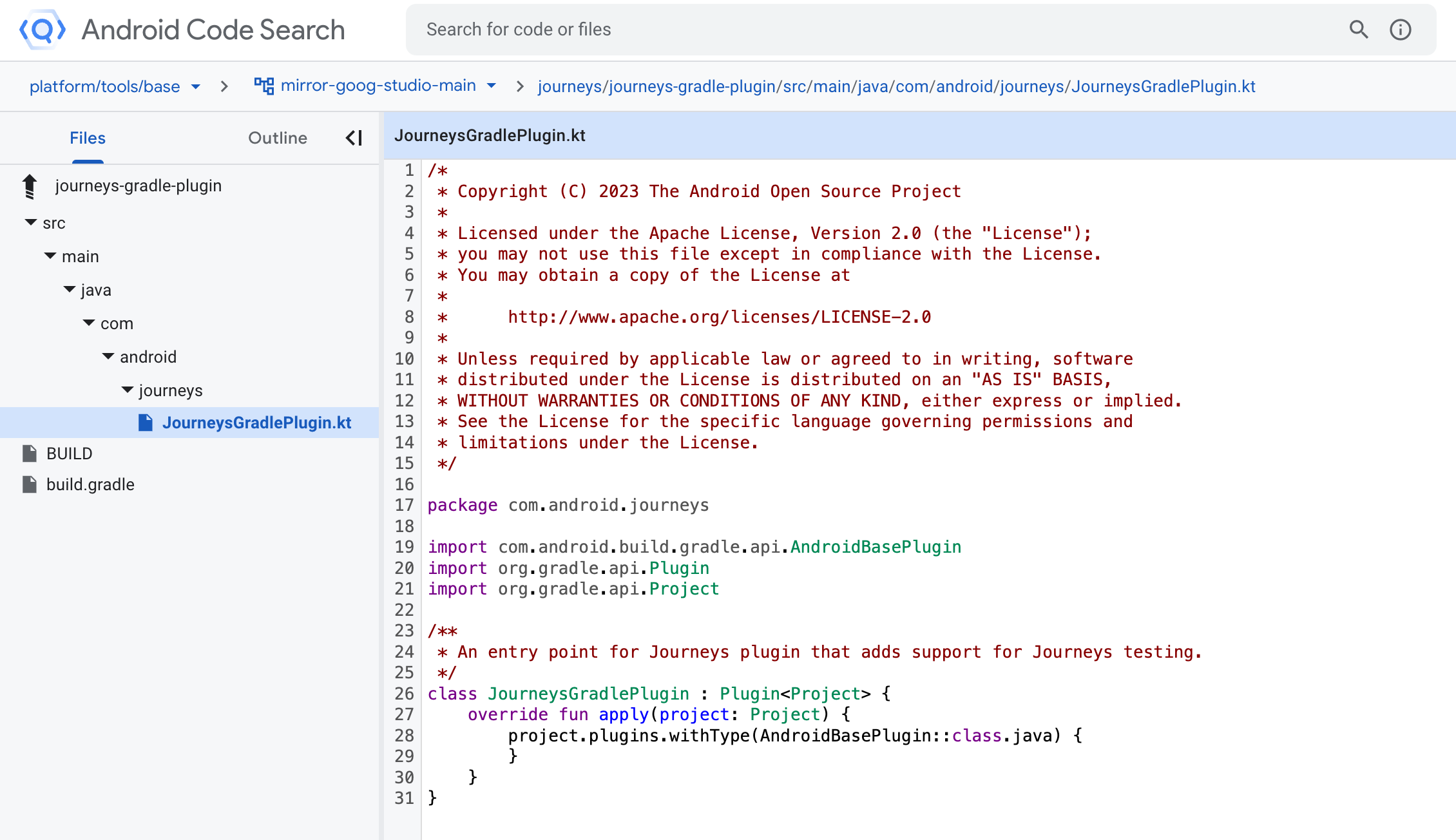The width and height of the screenshot is (1456, 840).
Task: Click line number 26 in the gutter
Action: (x=405, y=694)
